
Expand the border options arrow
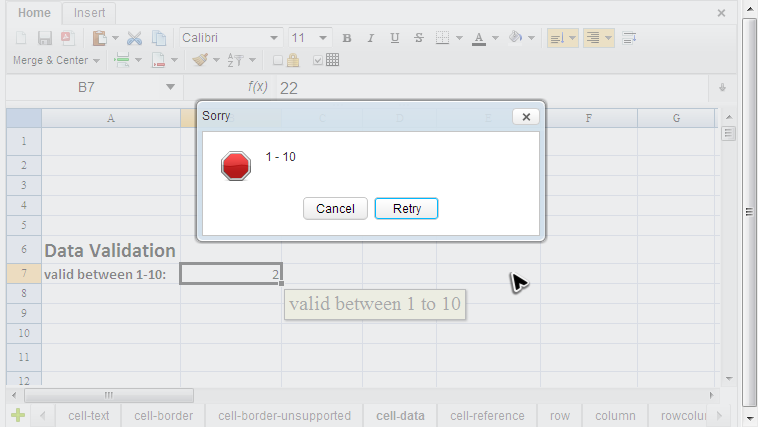pyautogui.click(x=459, y=38)
